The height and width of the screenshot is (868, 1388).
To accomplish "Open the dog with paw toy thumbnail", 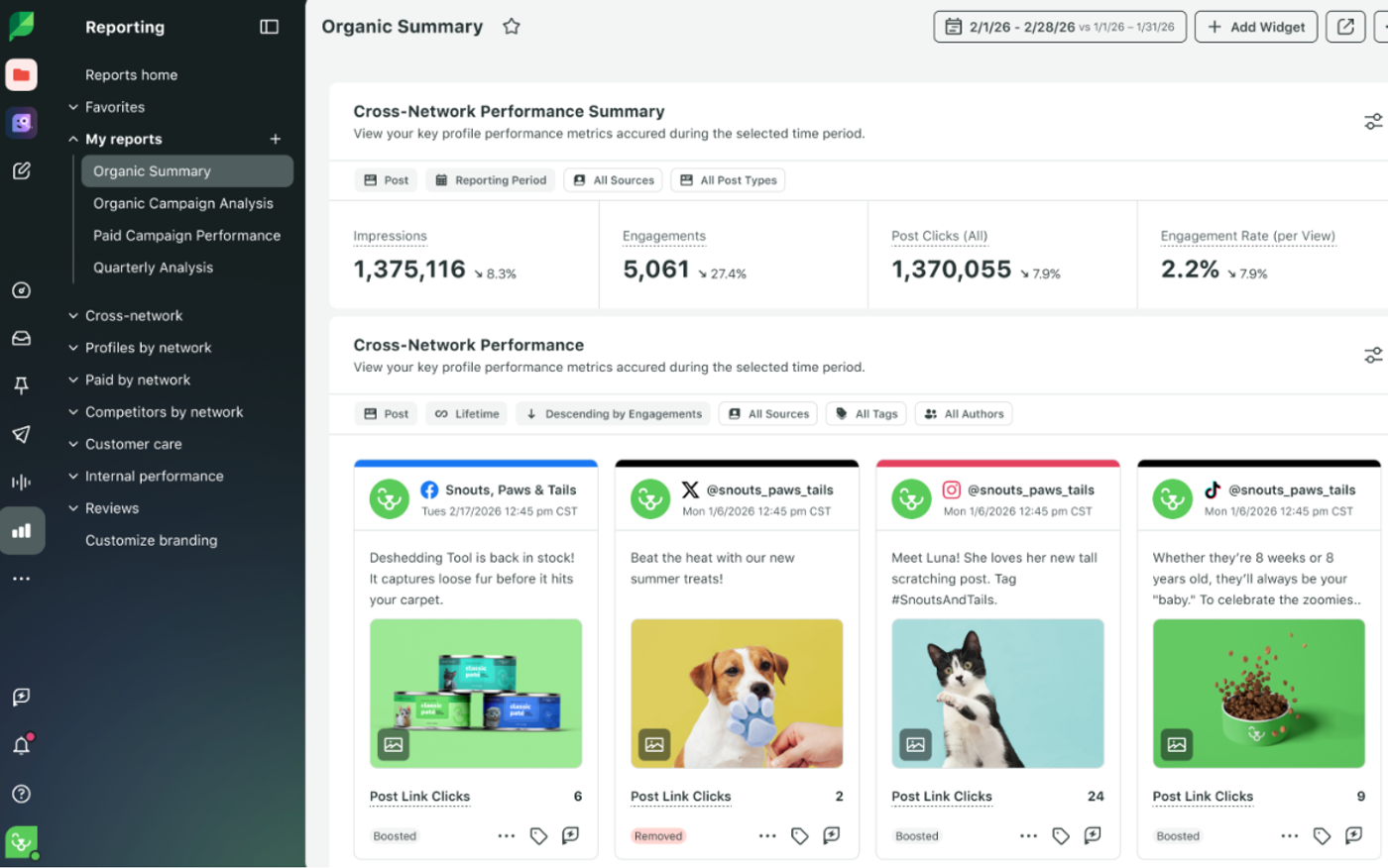I will click(737, 694).
